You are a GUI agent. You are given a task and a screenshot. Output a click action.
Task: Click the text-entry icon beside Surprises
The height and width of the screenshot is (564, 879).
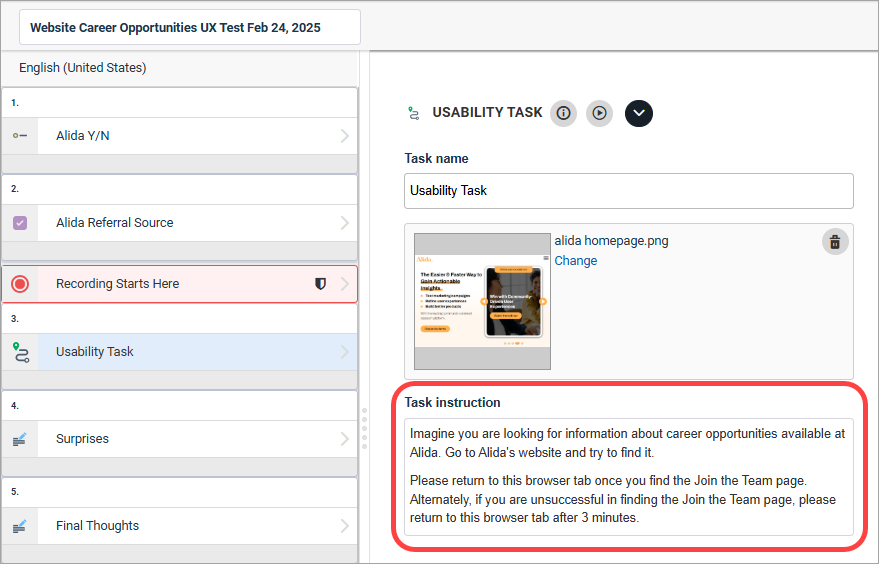pos(20,439)
